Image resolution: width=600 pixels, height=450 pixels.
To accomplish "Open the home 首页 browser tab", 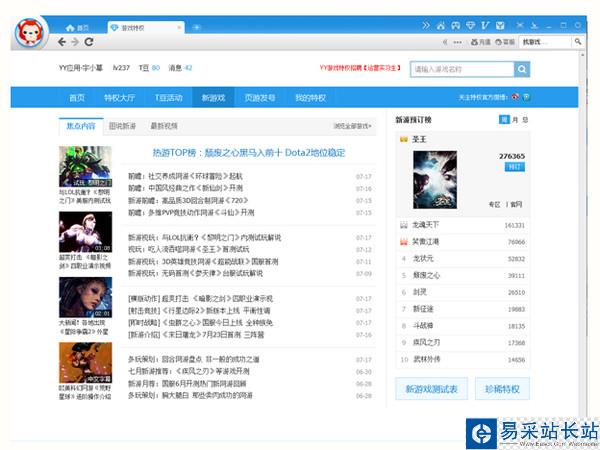I will point(77,28).
